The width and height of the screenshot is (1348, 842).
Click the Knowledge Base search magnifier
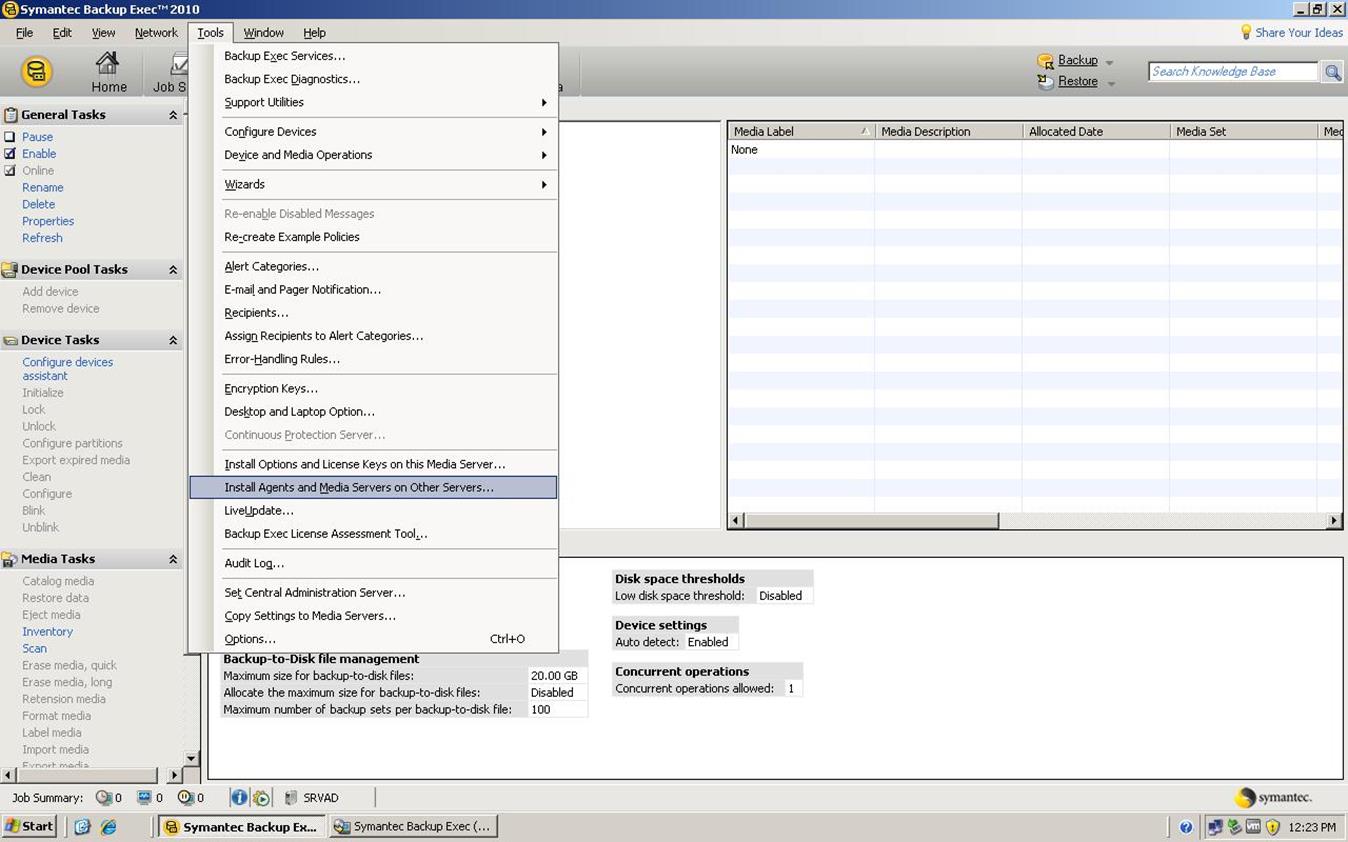click(x=1332, y=72)
